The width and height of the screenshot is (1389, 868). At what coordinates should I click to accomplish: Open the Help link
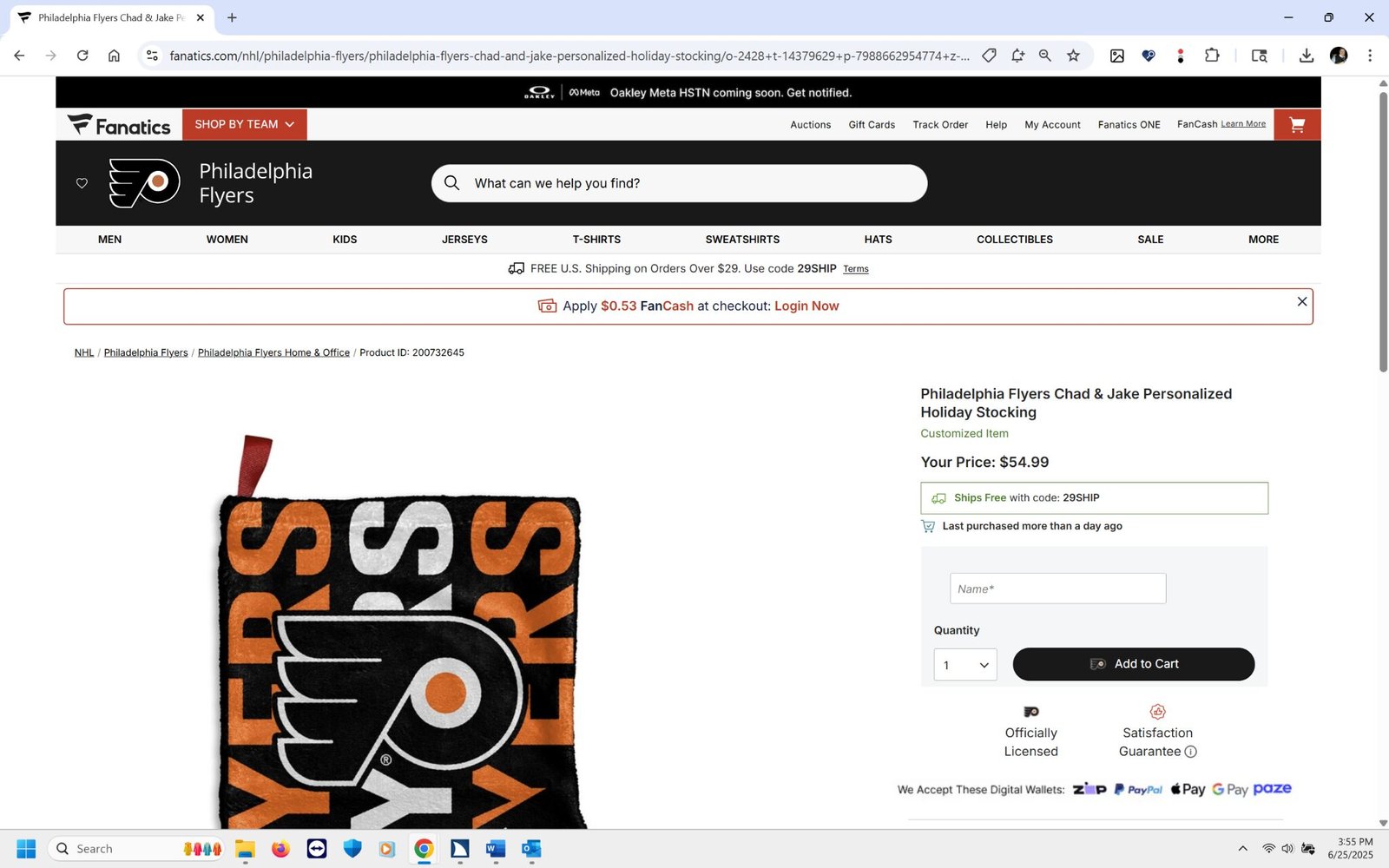996,125
